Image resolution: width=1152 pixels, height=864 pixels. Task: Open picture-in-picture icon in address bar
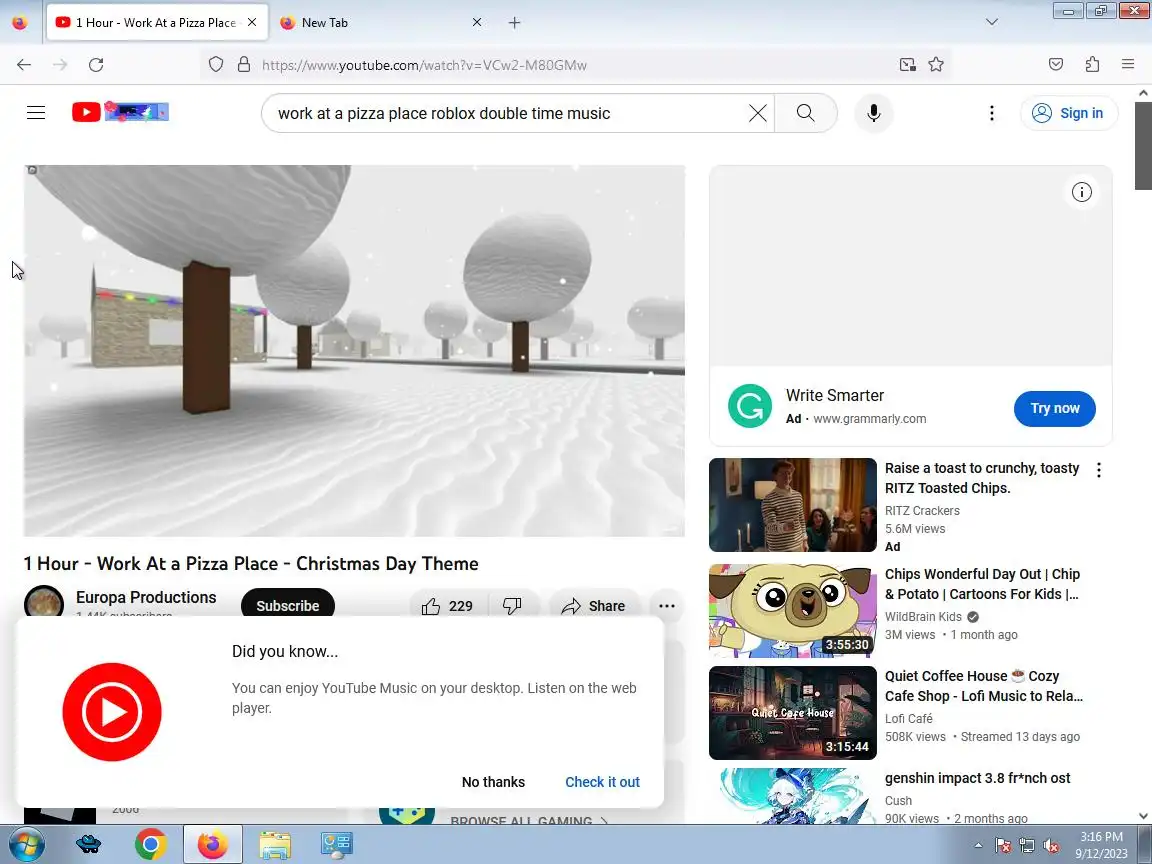pyautogui.click(x=907, y=65)
